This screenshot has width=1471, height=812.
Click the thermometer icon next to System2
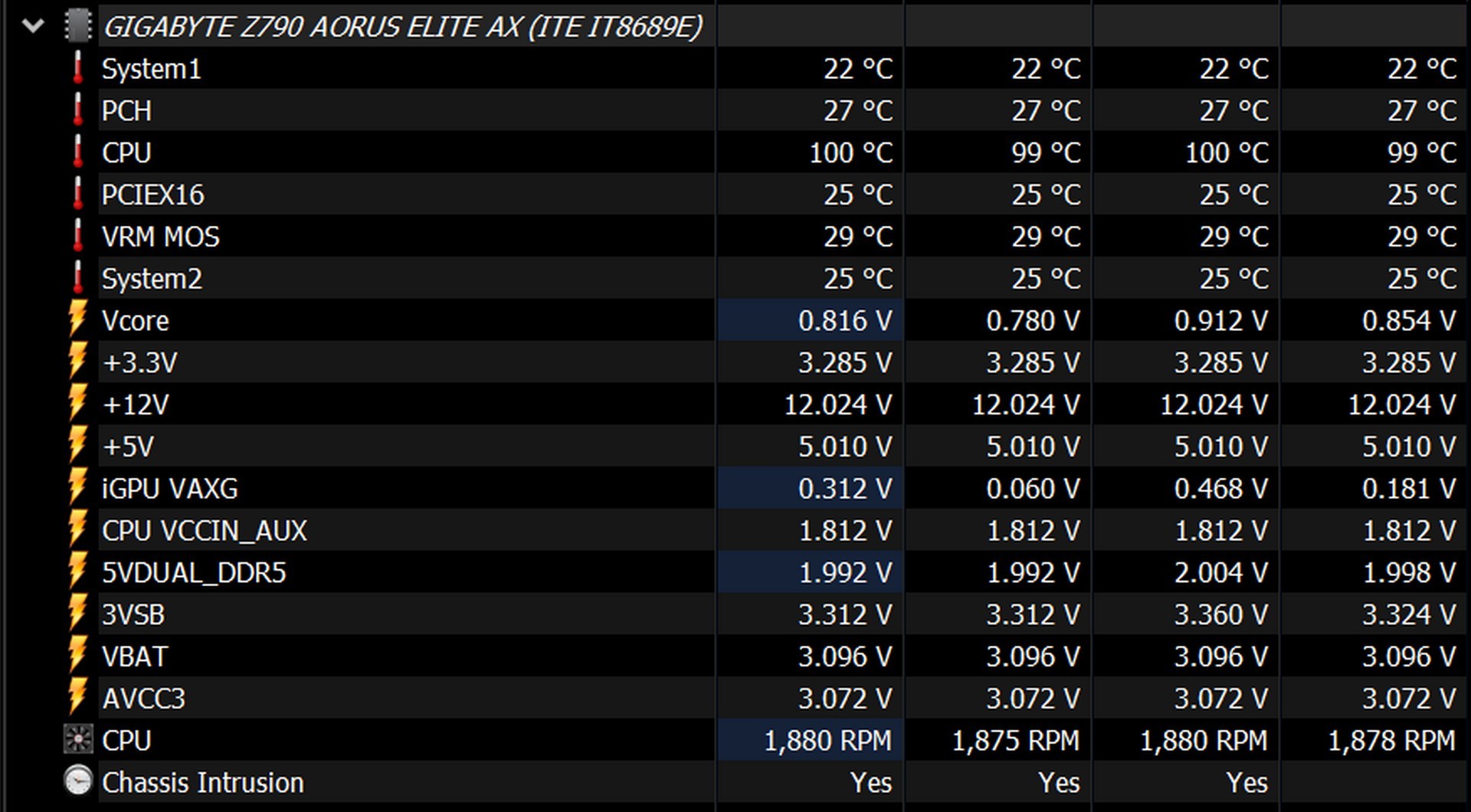tap(78, 279)
